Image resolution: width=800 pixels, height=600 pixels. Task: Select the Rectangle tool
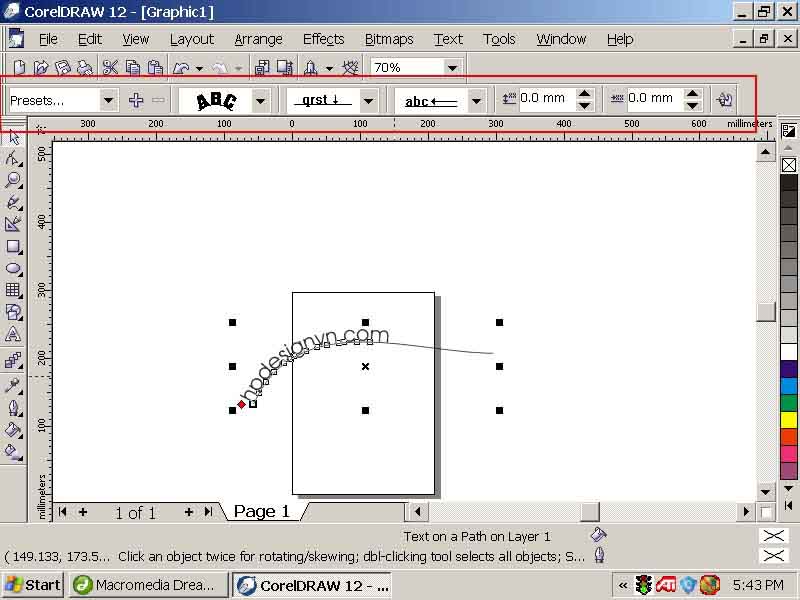tap(14, 247)
